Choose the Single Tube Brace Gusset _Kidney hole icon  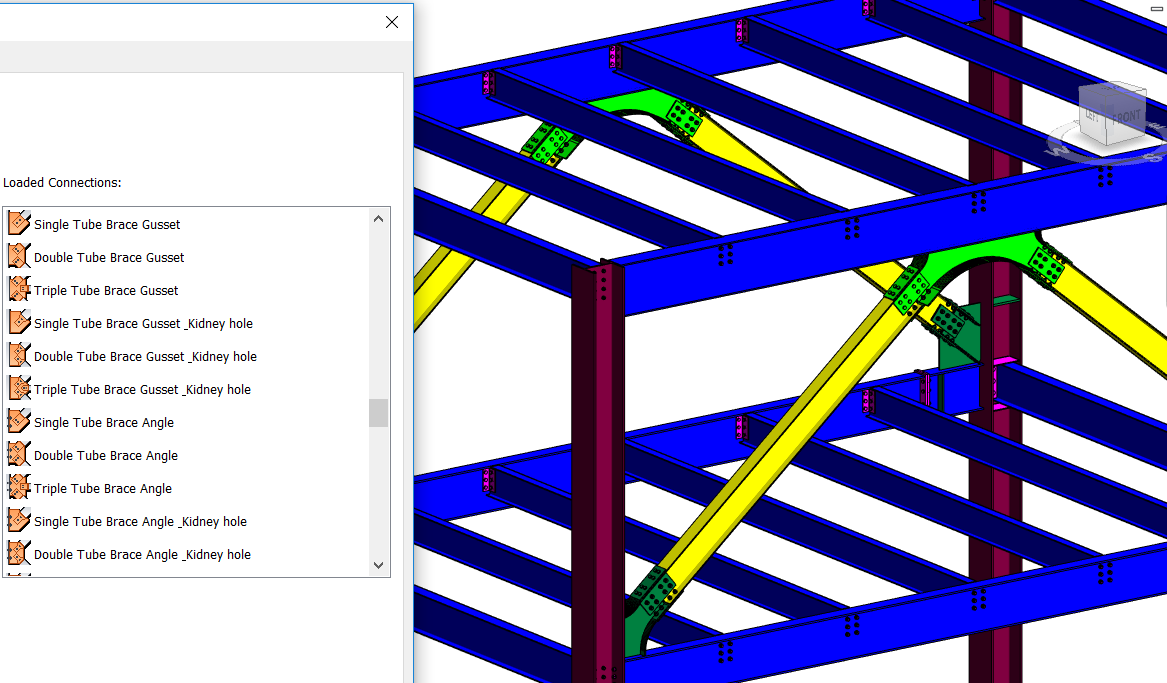pos(18,322)
